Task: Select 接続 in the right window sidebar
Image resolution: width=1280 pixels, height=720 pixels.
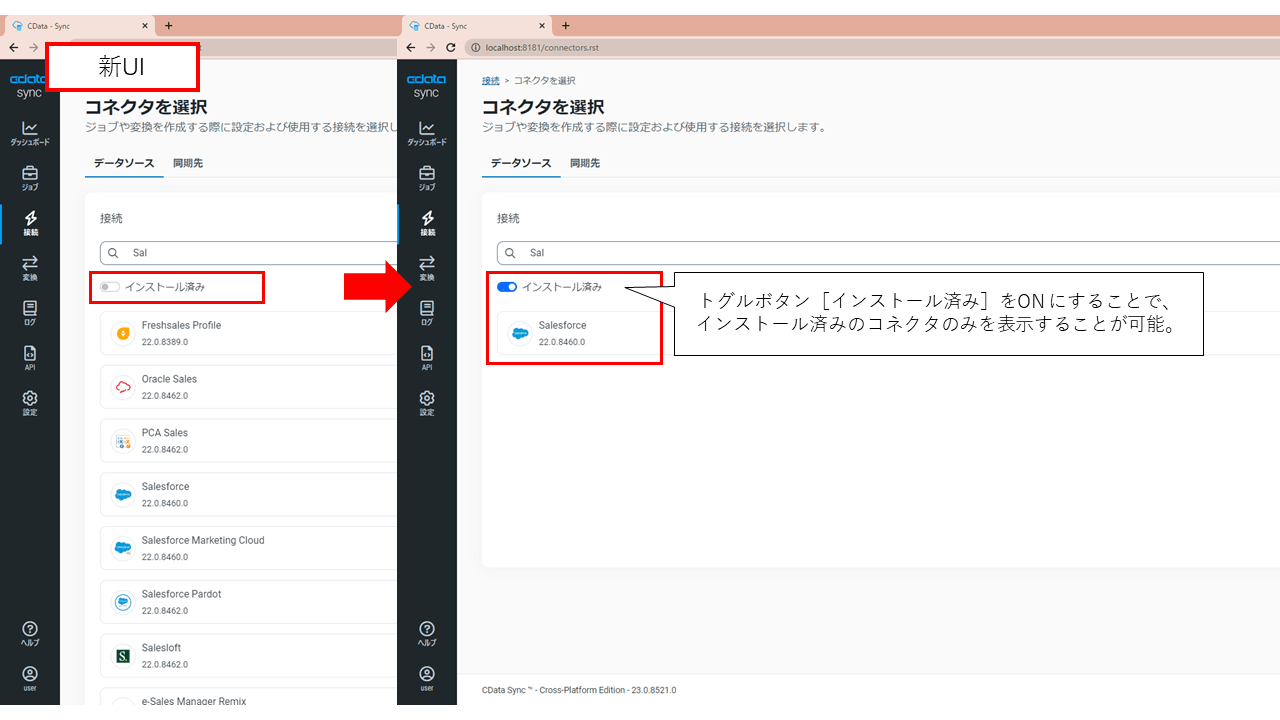Action: pos(427,223)
